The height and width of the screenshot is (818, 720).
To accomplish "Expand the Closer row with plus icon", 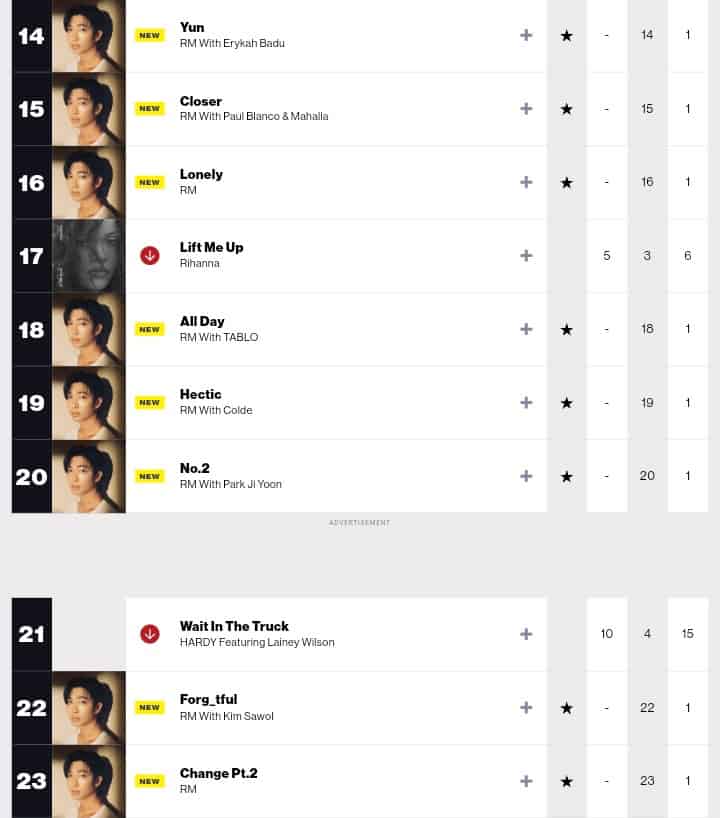I will 526,108.
